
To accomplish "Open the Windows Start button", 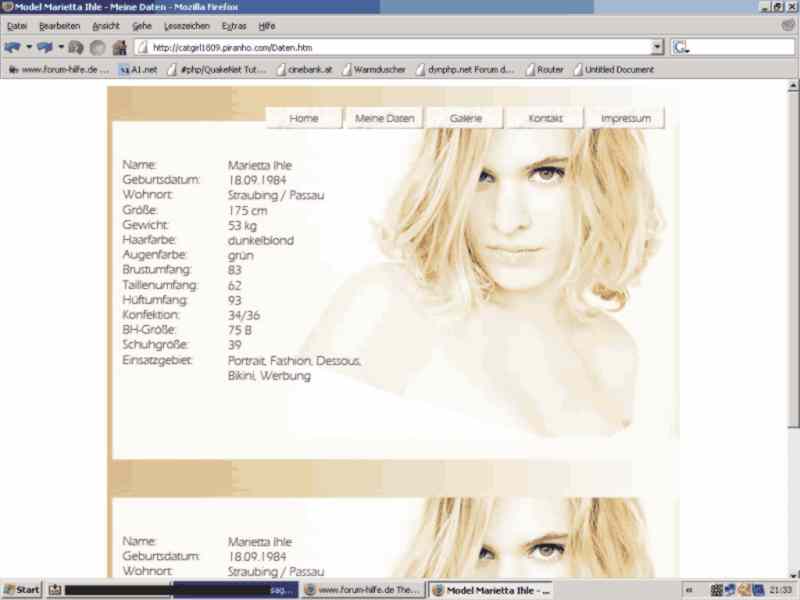I will [x=22, y=590].
